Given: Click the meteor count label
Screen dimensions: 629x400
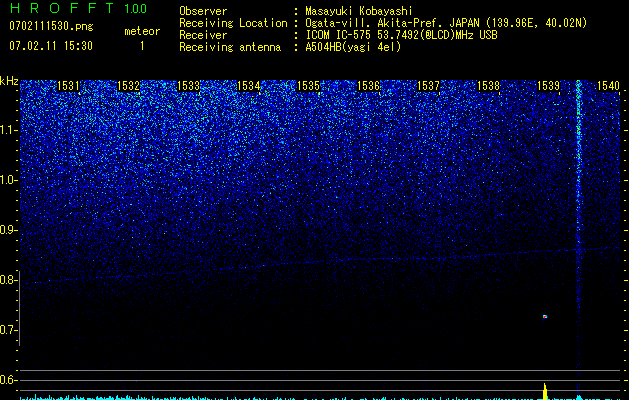Looking at the screenshot, I should pos(142,31).
